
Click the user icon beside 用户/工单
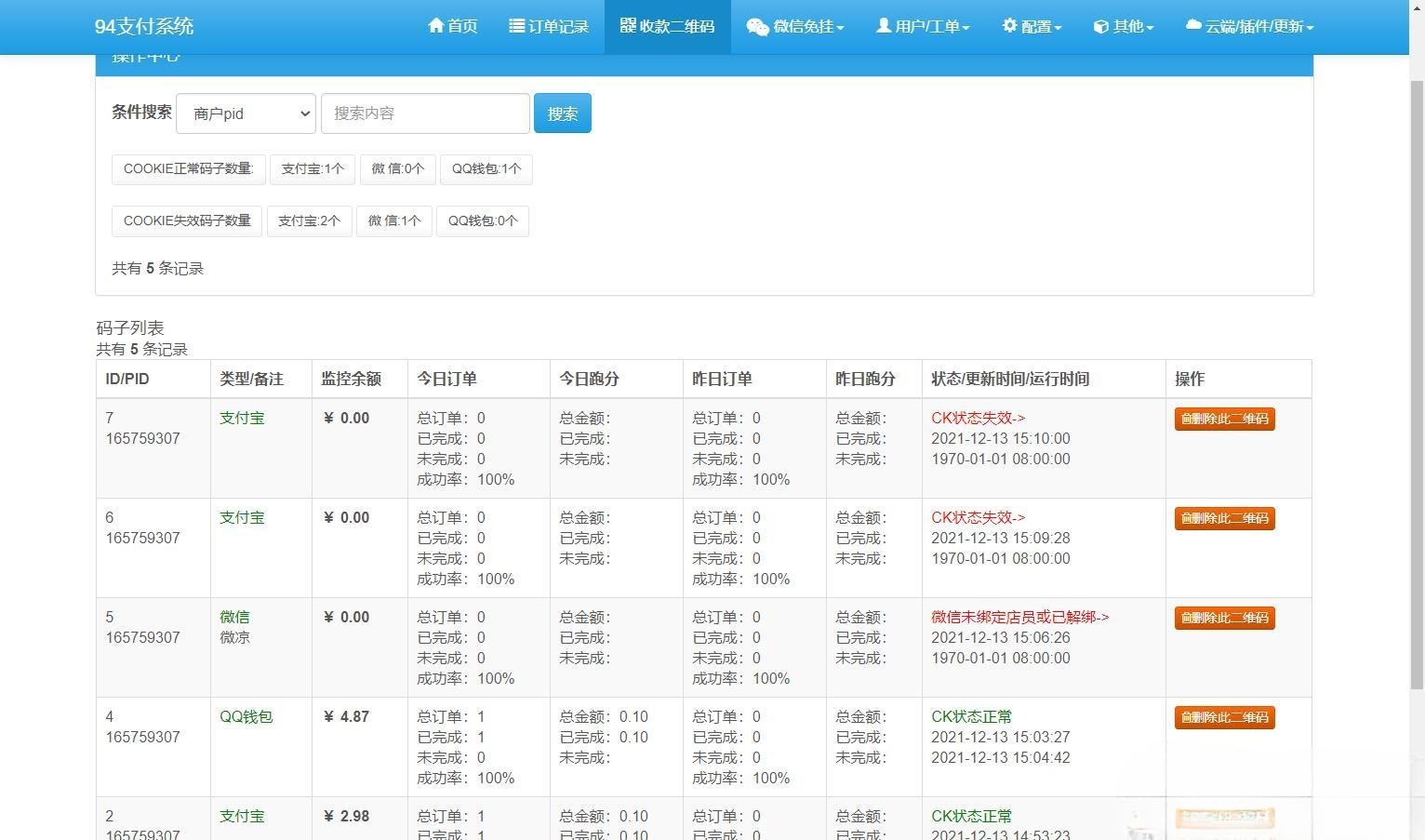(x=884, y=26)
